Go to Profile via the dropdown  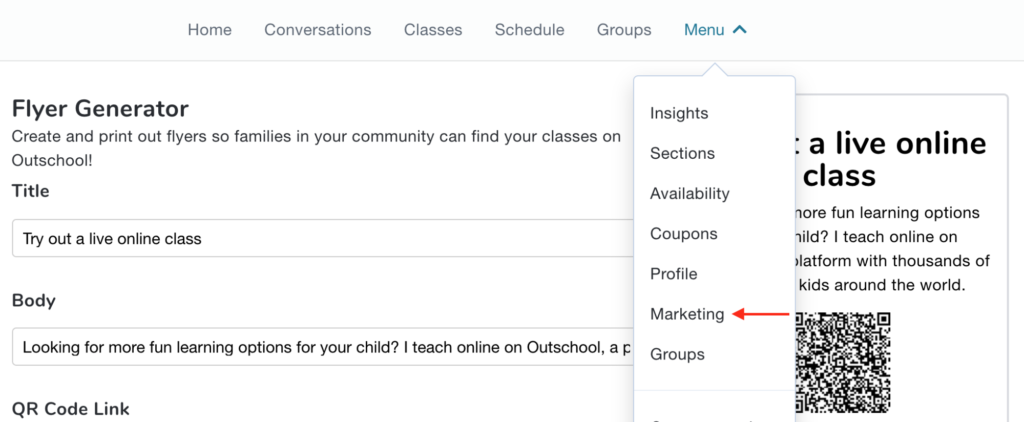674,274
